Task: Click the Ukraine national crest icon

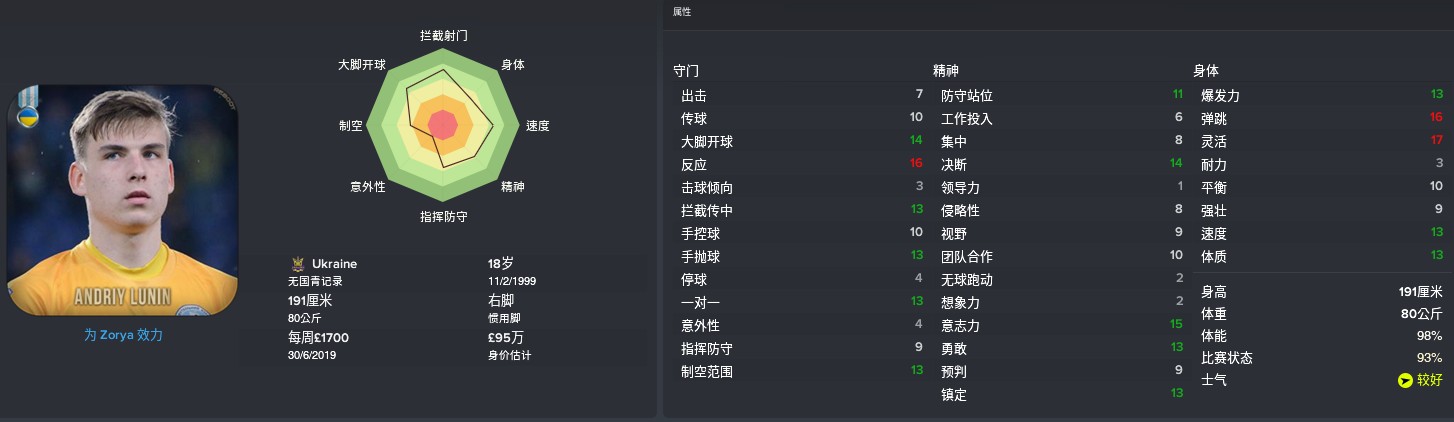Action: click(x=297, y=264)
